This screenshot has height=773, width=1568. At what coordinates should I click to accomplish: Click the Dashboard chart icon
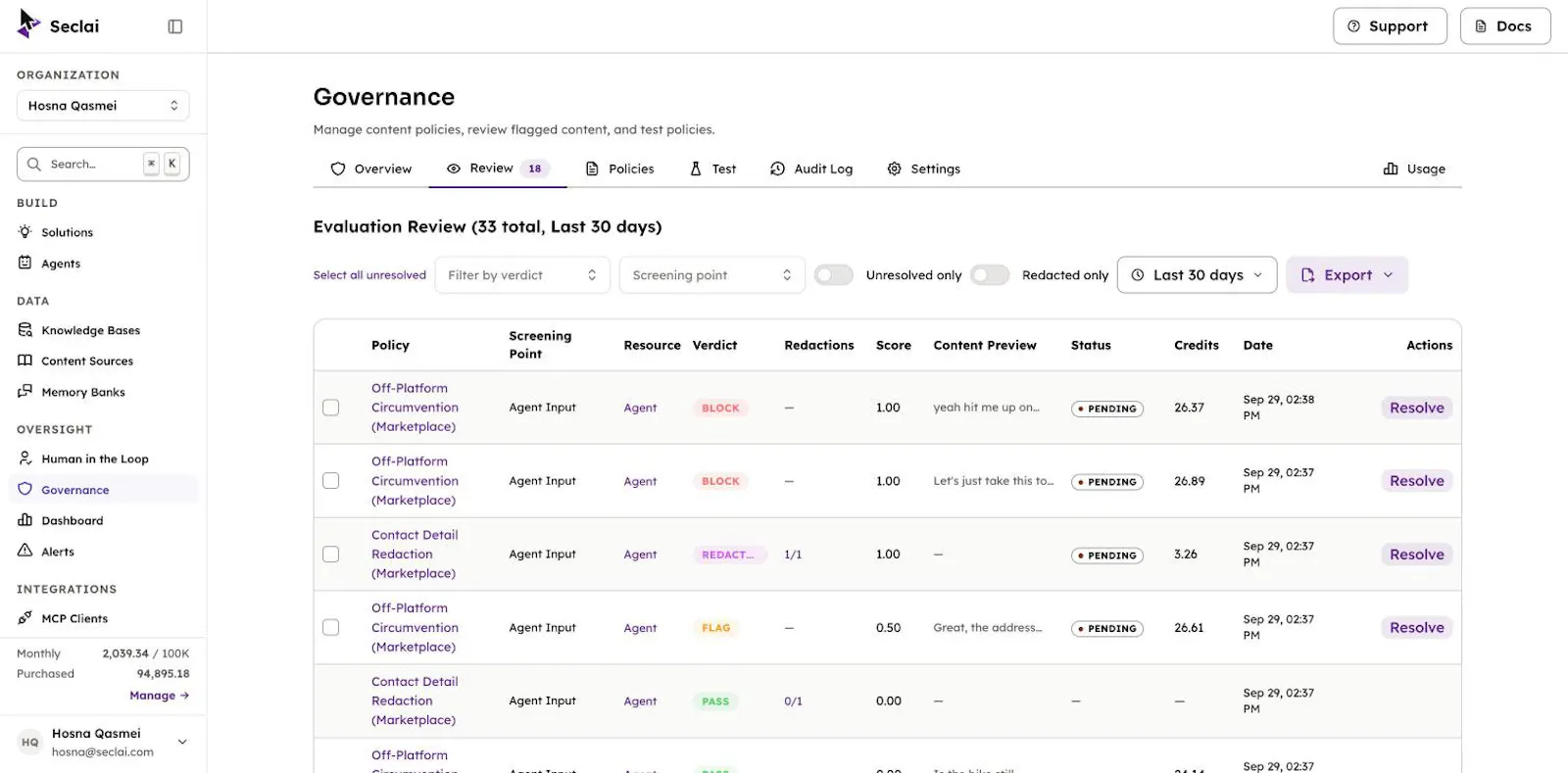(x=25, y=520)
